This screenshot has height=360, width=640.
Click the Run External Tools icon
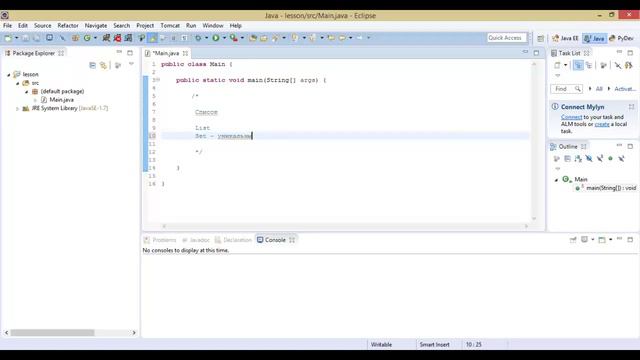click(233, 38)
